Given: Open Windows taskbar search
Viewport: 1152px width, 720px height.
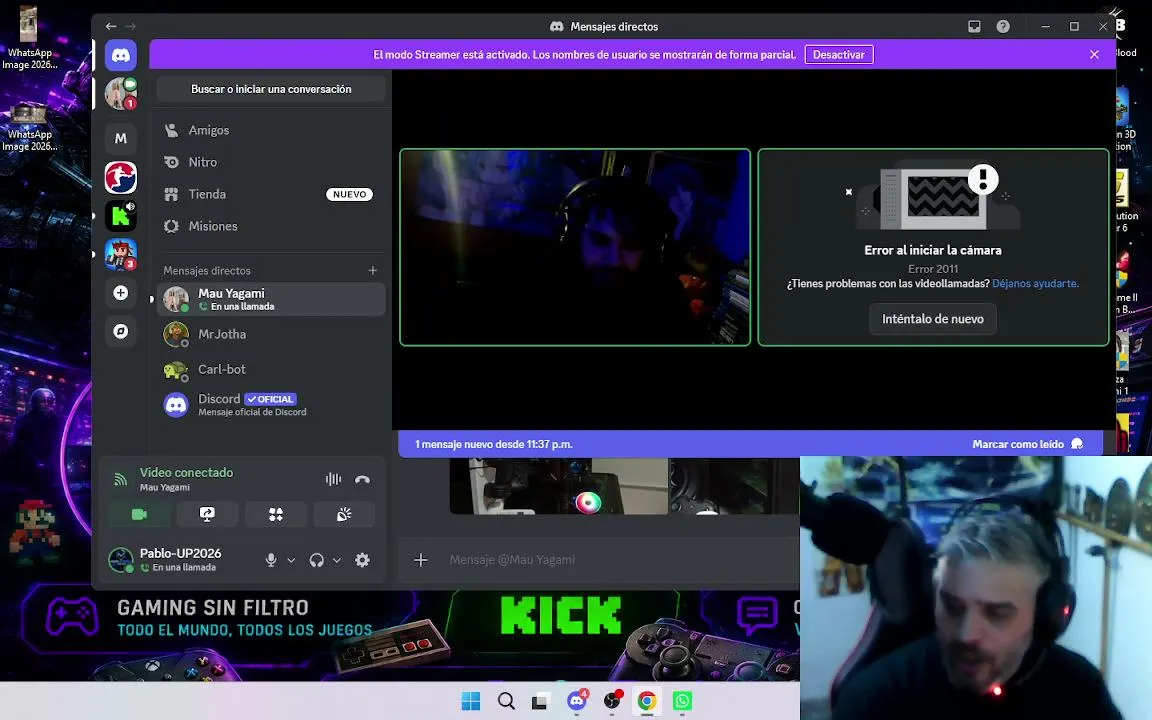Looking at the screenshot, I should (506, 701).
